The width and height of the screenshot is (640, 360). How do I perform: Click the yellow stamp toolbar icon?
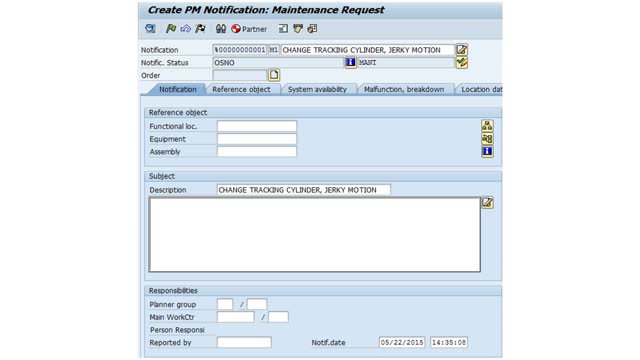(298, 29)
